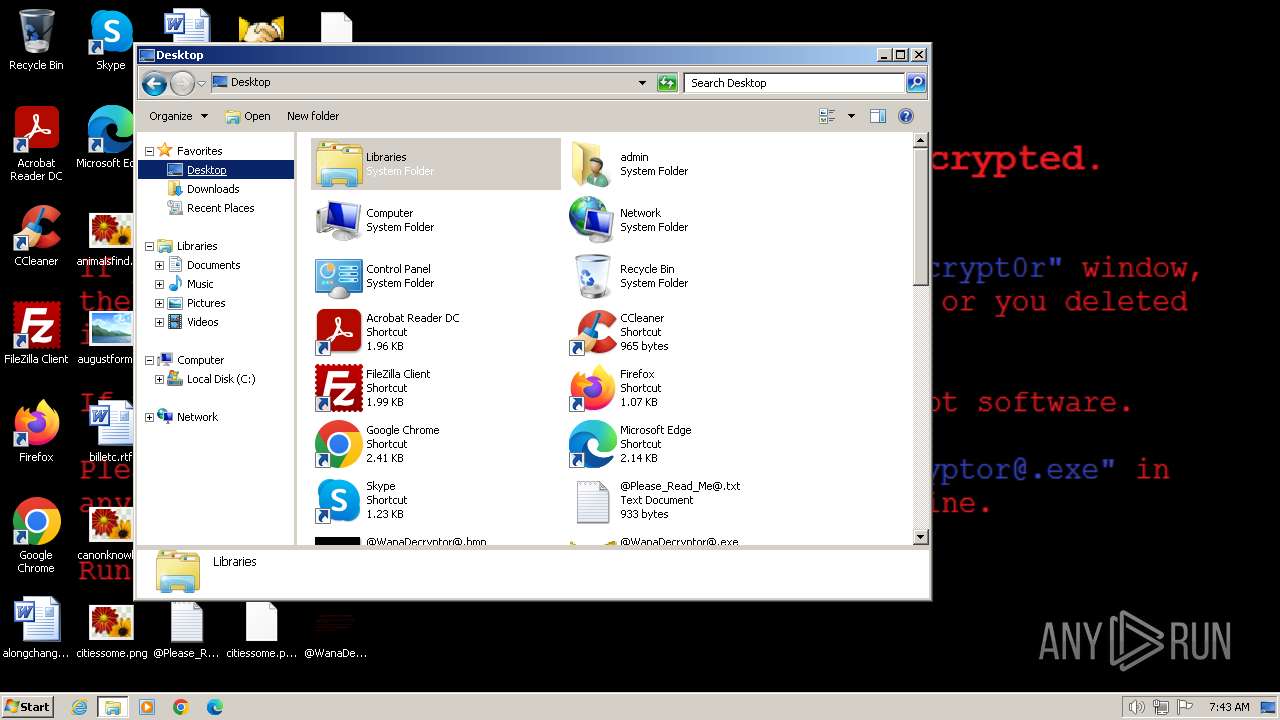1280x720 pixels.
Task: Collapse the Libraries tree group
Action: [x=149, y=246]
